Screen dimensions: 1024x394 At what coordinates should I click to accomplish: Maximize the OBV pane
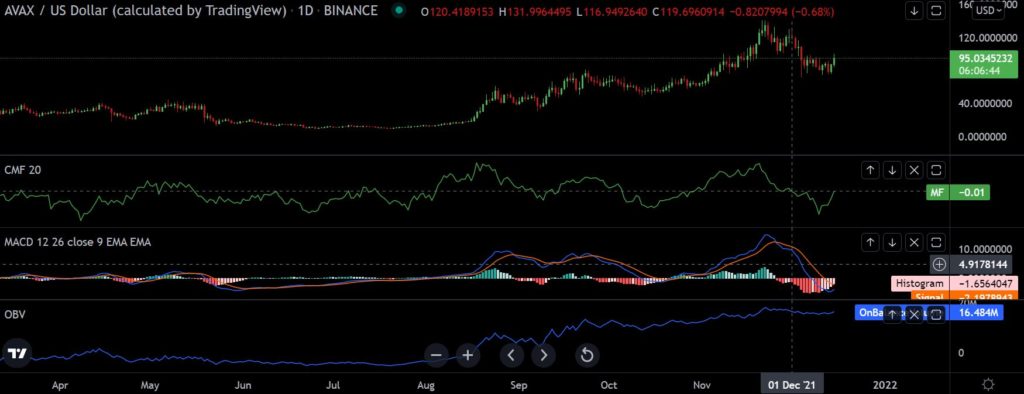(936, 314)
